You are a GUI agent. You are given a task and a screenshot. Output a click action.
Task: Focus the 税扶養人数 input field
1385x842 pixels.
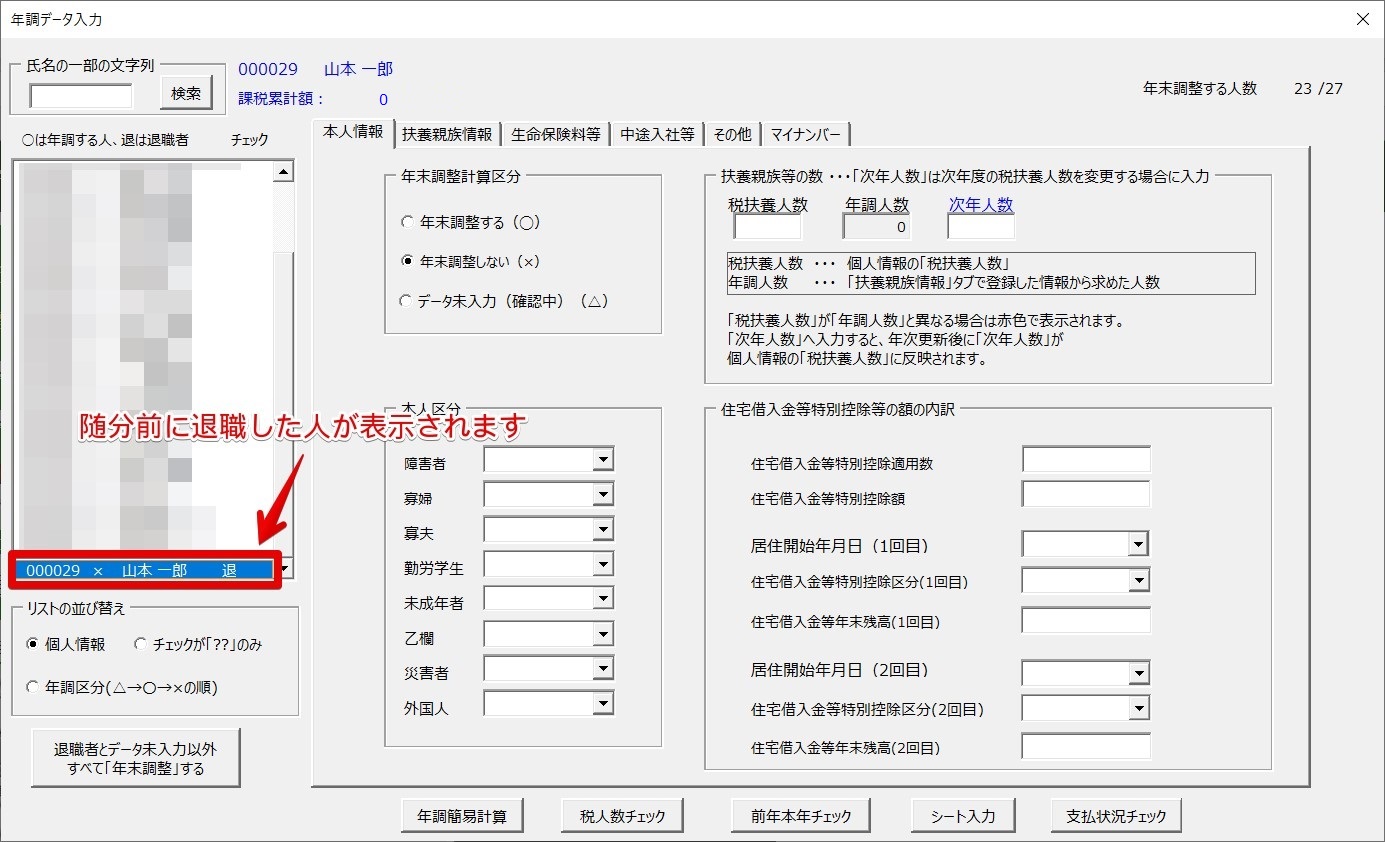[x=768, y=227]
